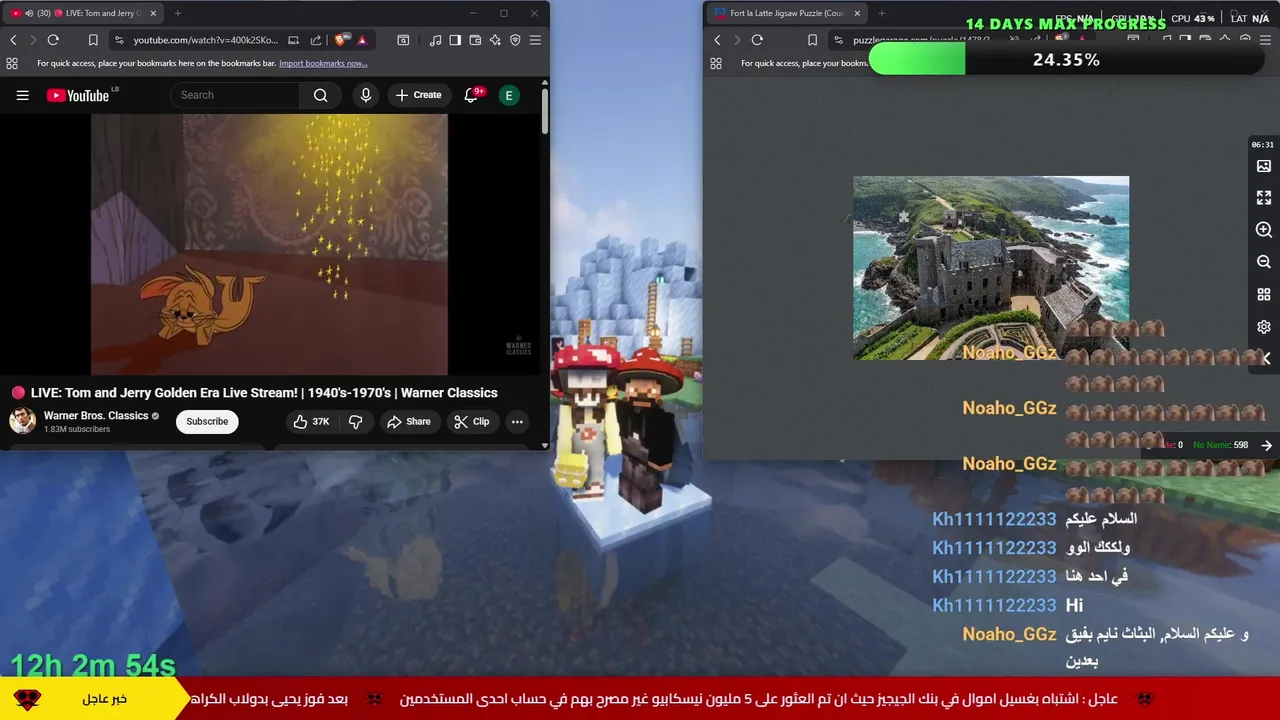Open site settings icon beside youtube.com URL

pyautogui.click(x=119, y=40)
